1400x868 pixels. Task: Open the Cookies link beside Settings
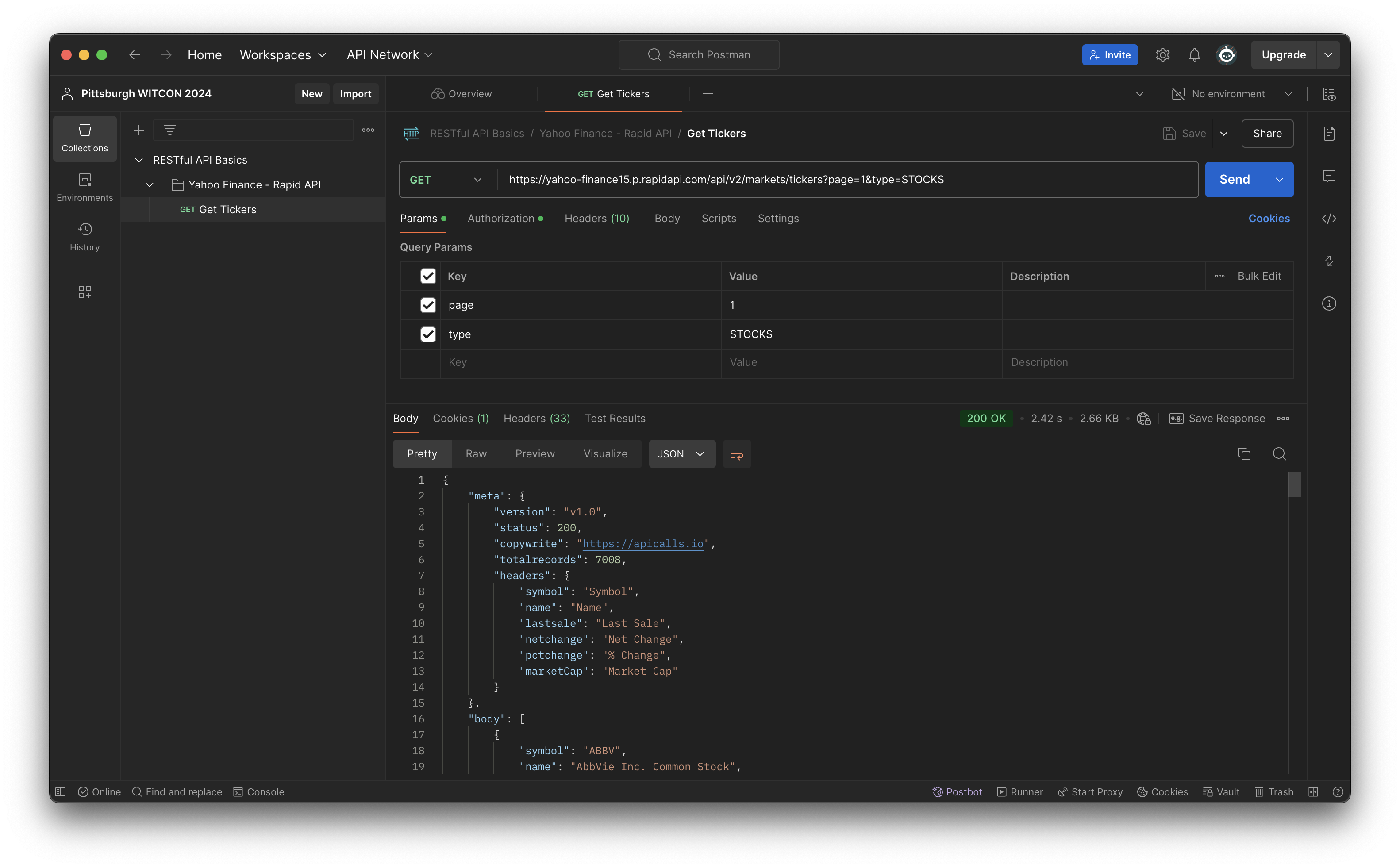click(x=1269, y=218)
